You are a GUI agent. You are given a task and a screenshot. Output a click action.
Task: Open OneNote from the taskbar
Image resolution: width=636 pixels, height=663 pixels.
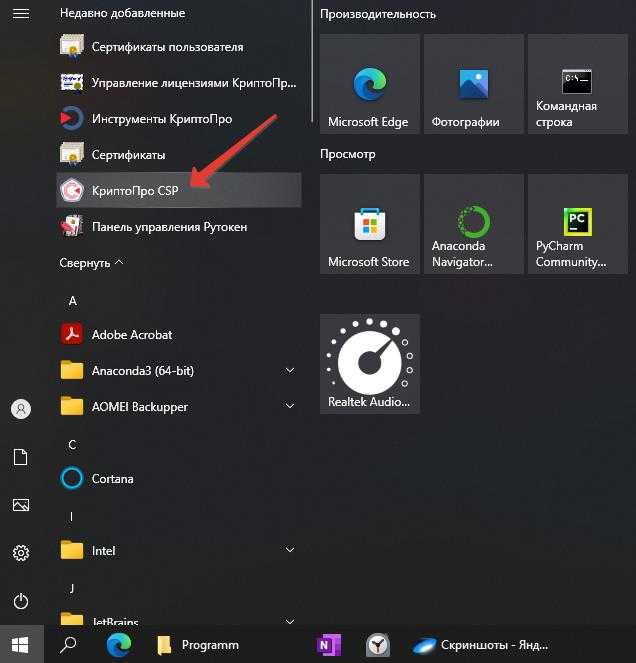tap(328, 644)
